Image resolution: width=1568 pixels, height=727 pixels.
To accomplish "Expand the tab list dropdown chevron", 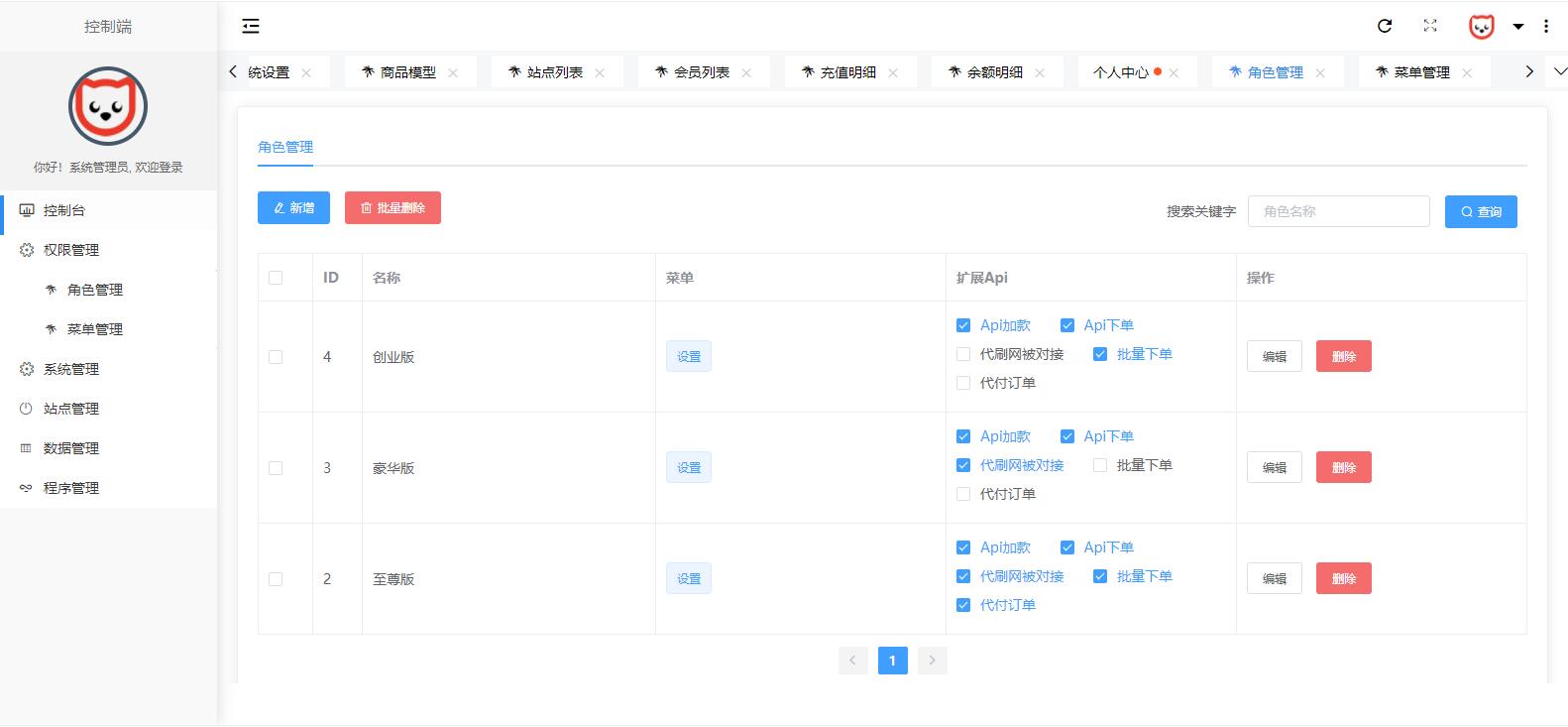I will (1559, 71).
